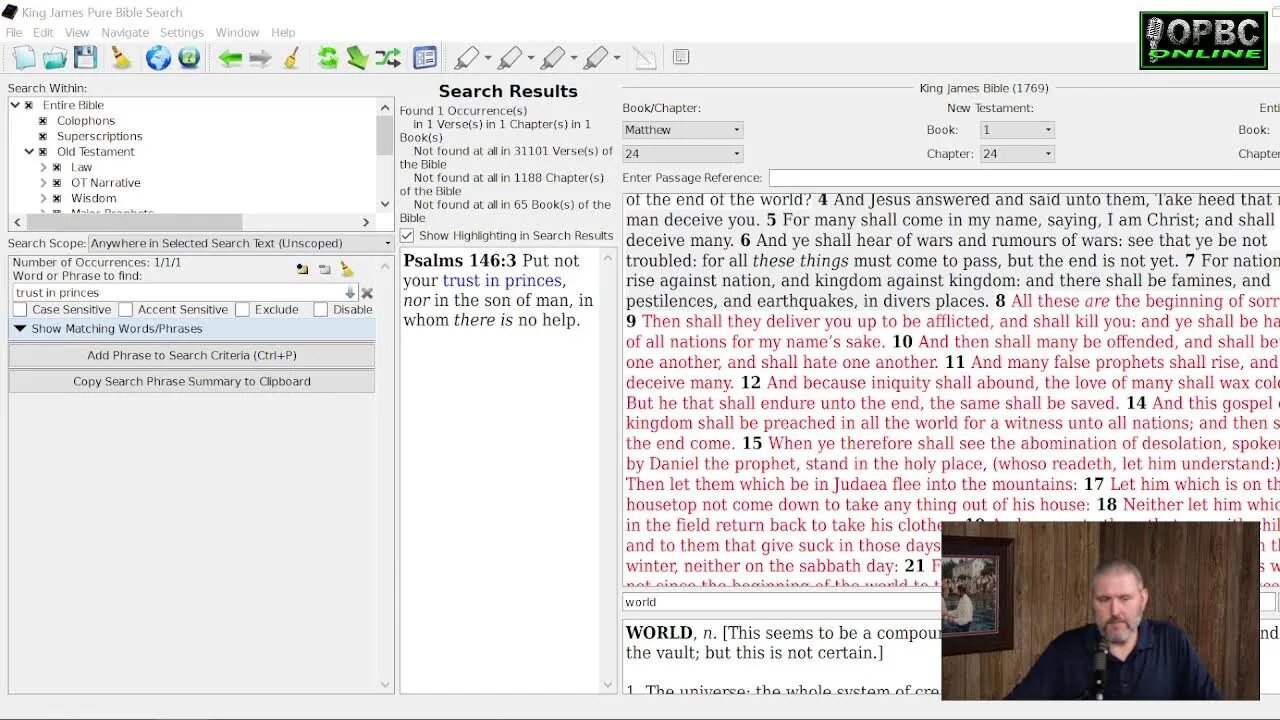Click in the Enter Passage Reference field

(1024, 178)
